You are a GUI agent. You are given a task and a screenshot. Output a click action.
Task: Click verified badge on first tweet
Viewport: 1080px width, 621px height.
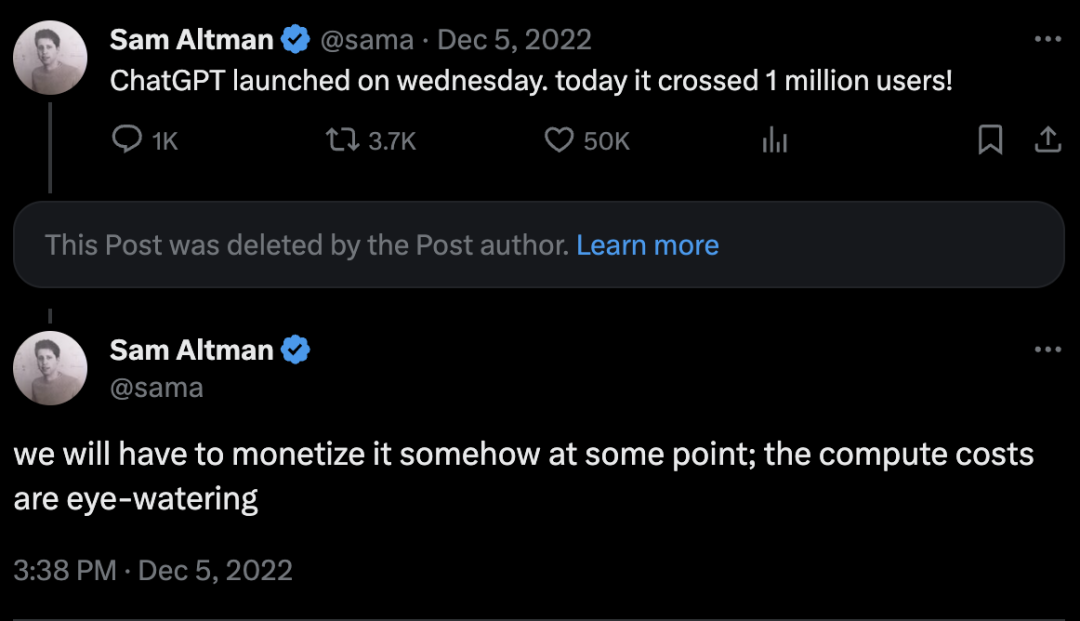click(296, 40)
